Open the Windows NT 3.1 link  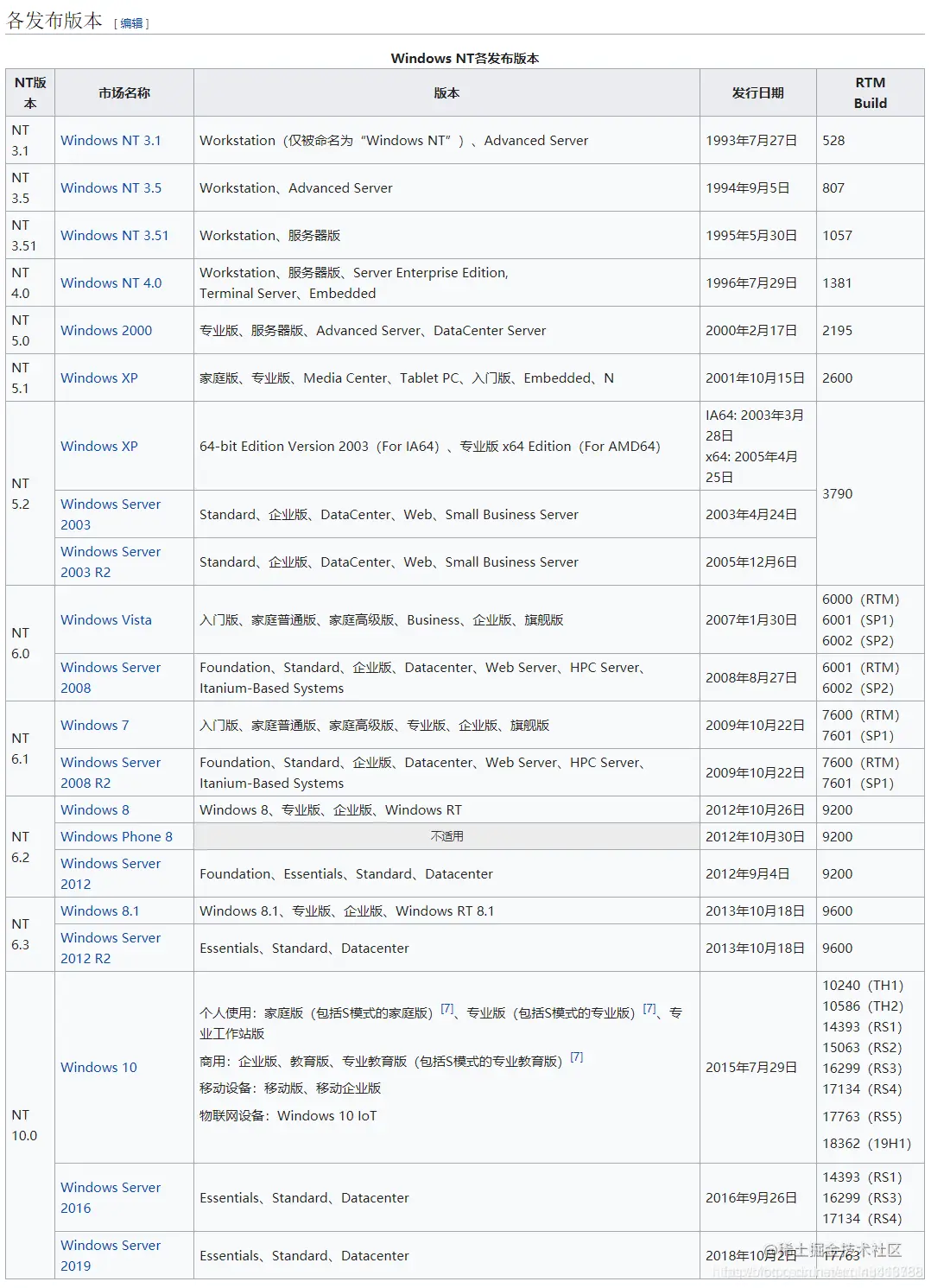point(111,140)
